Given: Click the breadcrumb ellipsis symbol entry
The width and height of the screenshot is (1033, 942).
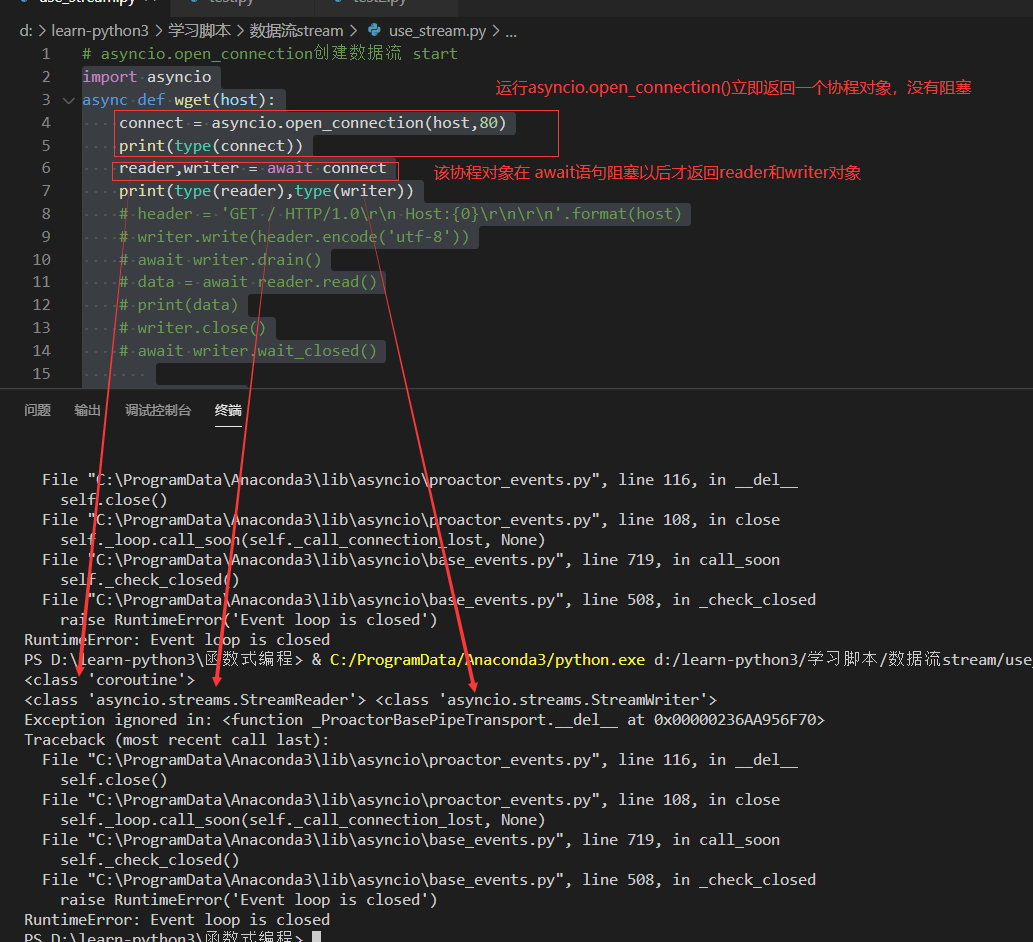Looking at the screenshot, I should tap(511, 31).
